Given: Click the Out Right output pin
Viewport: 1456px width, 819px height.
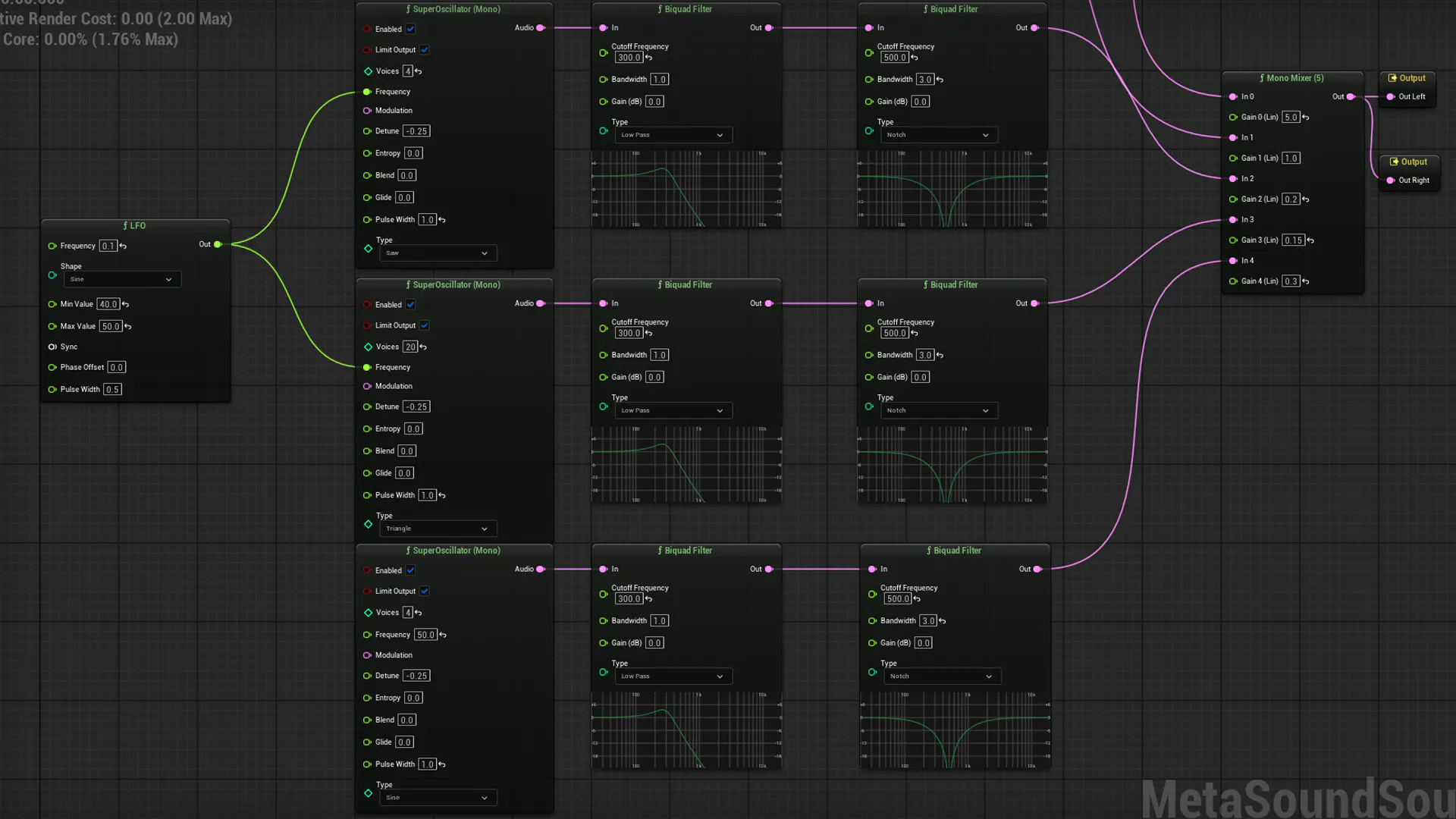Looking at the screenshot, I should click(x=1391, y=180).
